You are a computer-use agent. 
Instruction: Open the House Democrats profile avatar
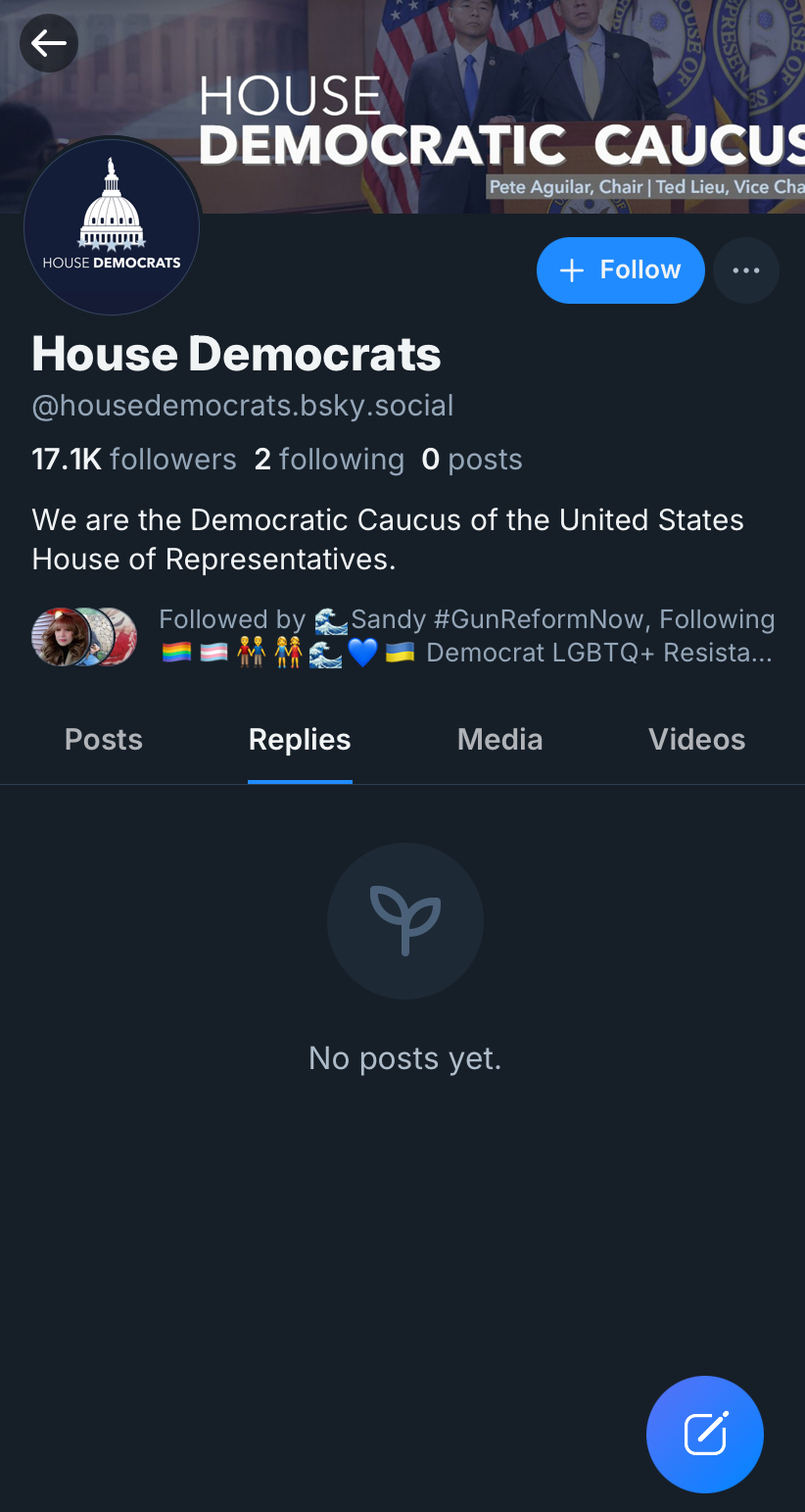click(112, 227)
